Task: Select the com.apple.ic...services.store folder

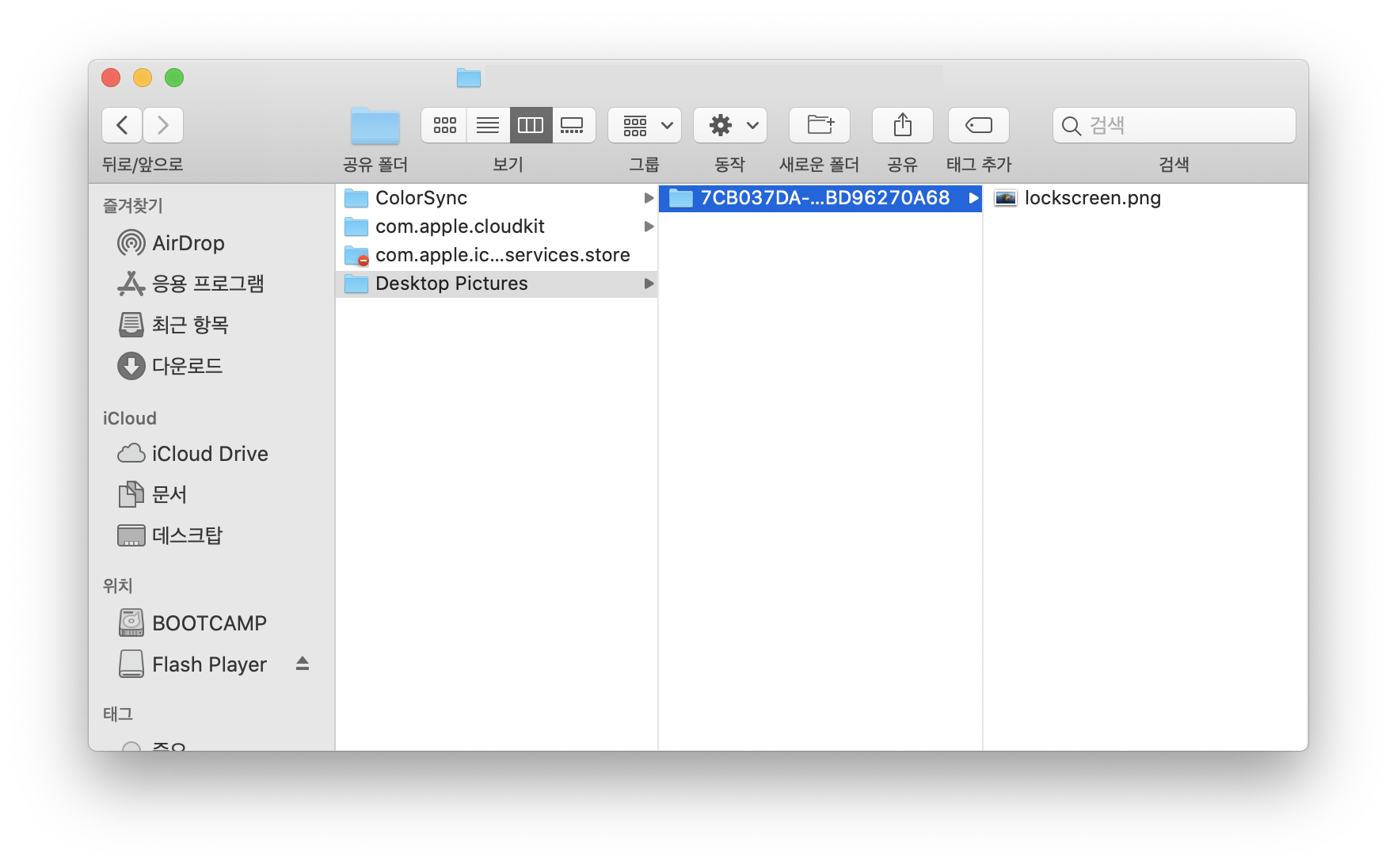Action: pyautogui.click(x=497, y=255)
